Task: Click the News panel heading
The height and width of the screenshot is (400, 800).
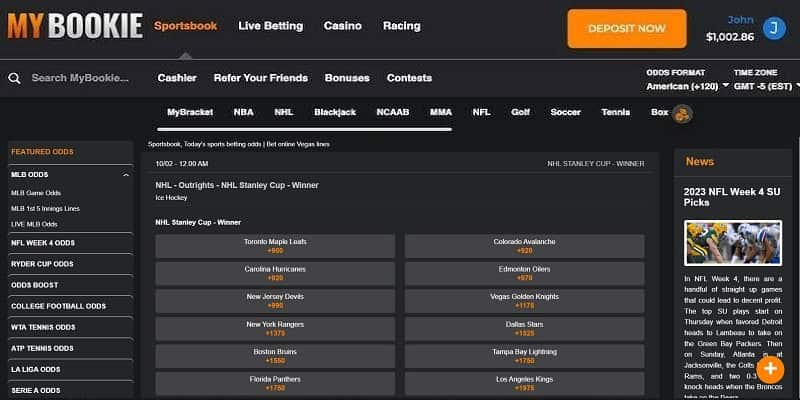Action: [699, 162]
